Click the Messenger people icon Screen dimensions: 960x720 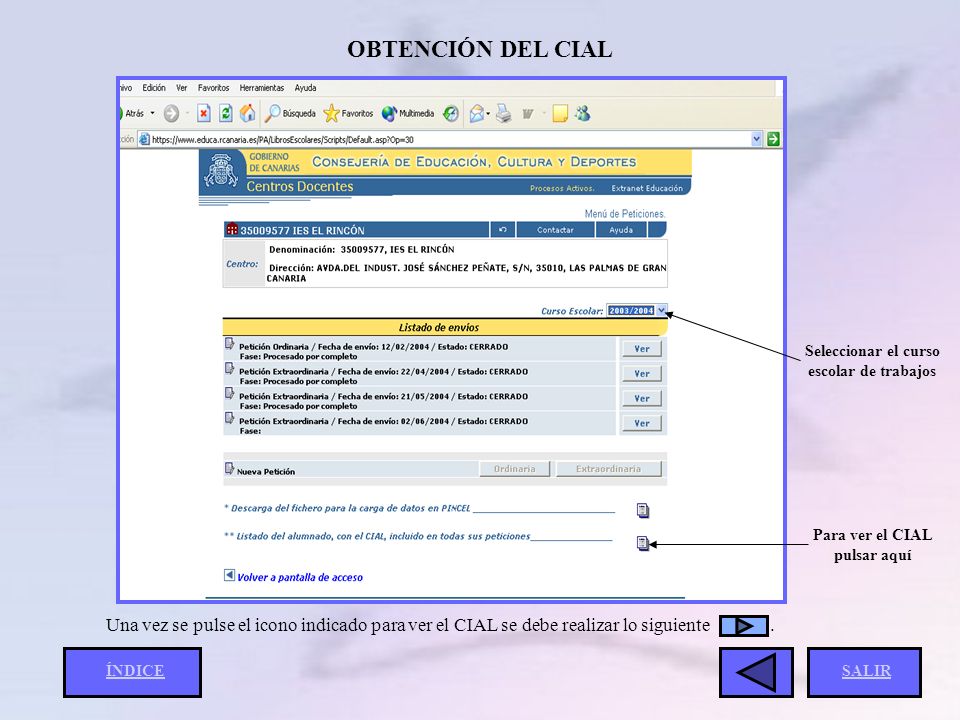(x=582, y=113)
